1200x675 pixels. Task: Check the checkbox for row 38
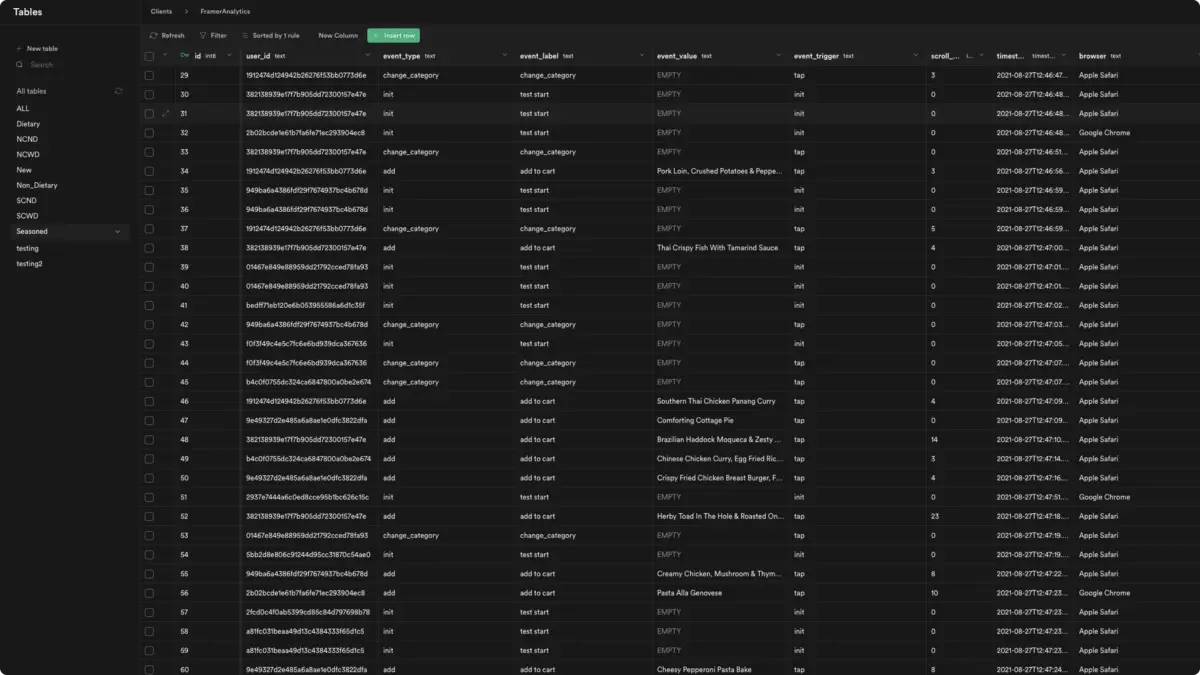[x=149, y=248]
